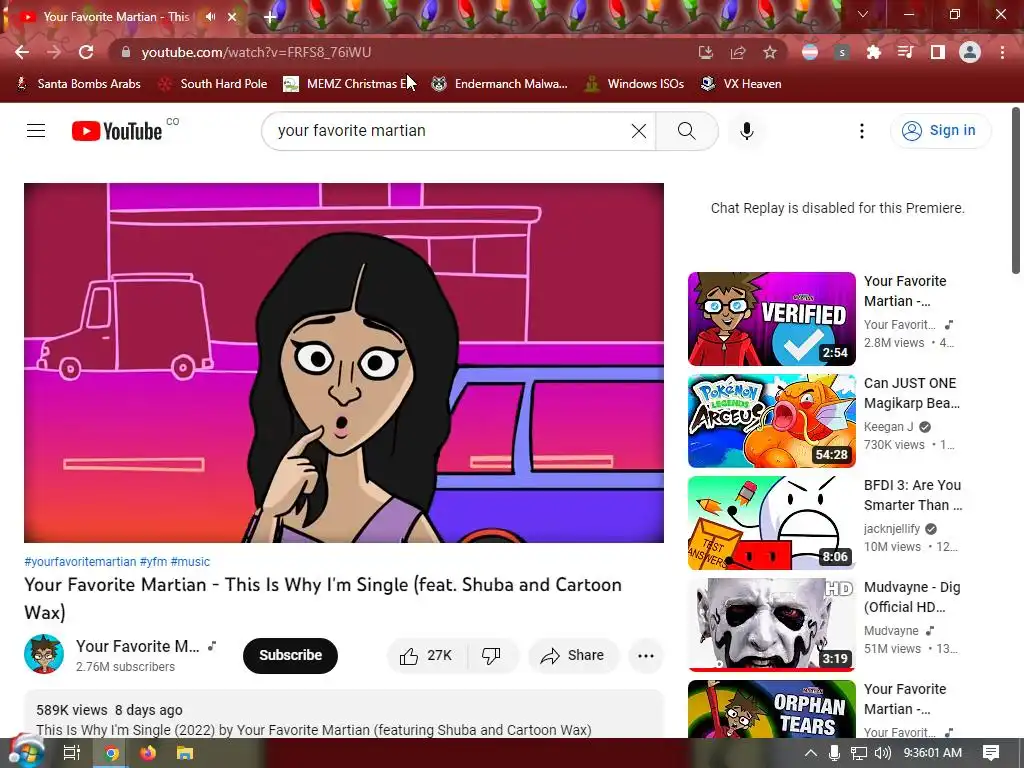This screenshot has height=768, width=1024.
Task: Dislike this video
Action: click(x=491, y=655)
